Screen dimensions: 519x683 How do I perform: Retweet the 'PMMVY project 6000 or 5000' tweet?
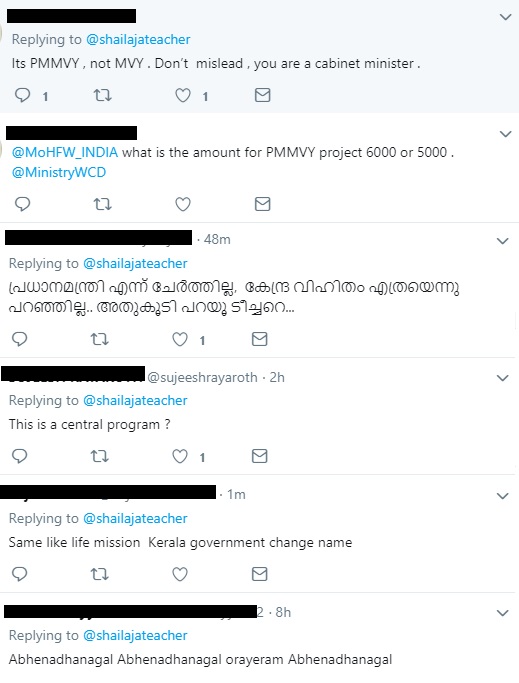103,204
